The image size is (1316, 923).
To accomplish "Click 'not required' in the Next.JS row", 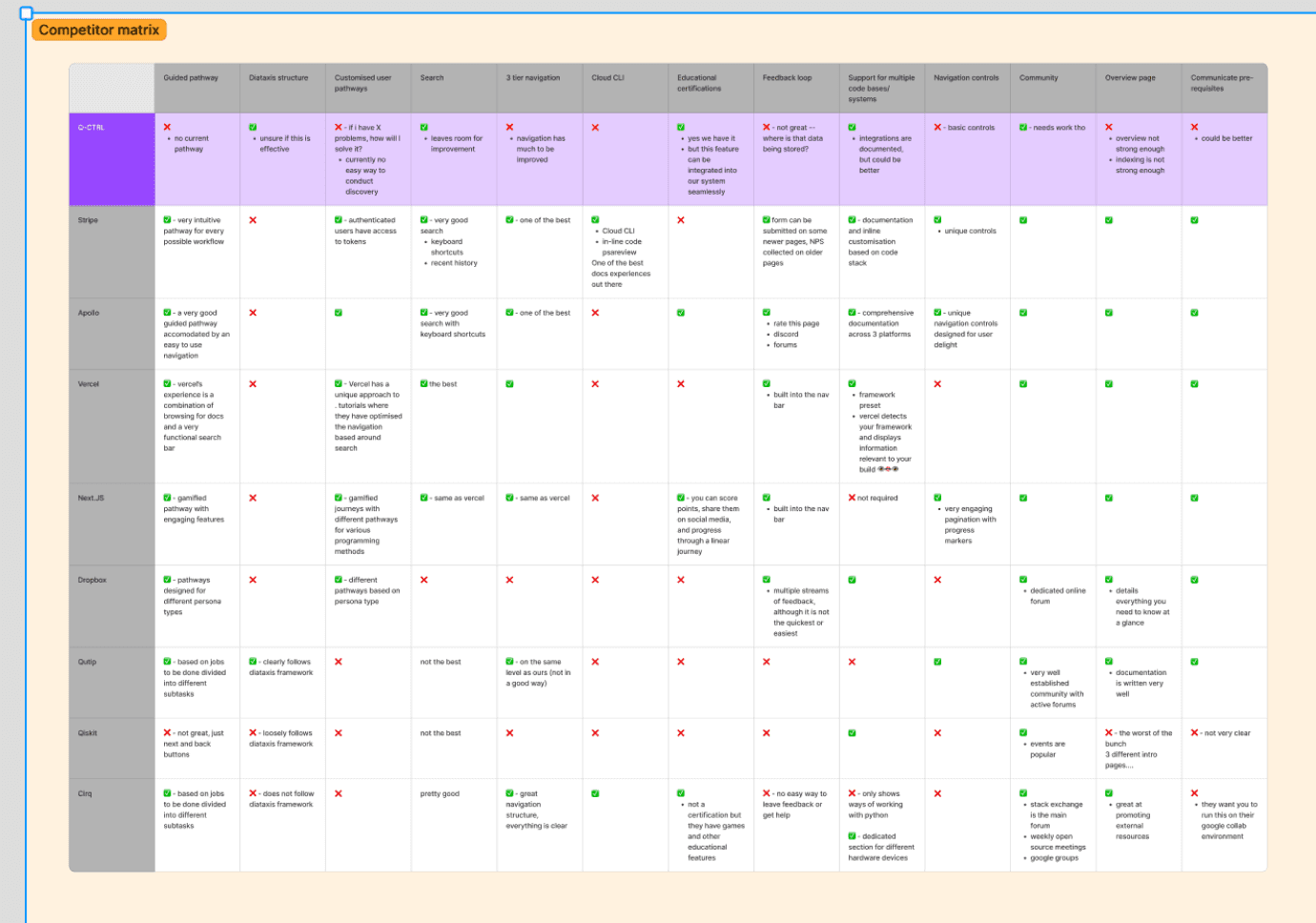I will click(x=876, y=498).
